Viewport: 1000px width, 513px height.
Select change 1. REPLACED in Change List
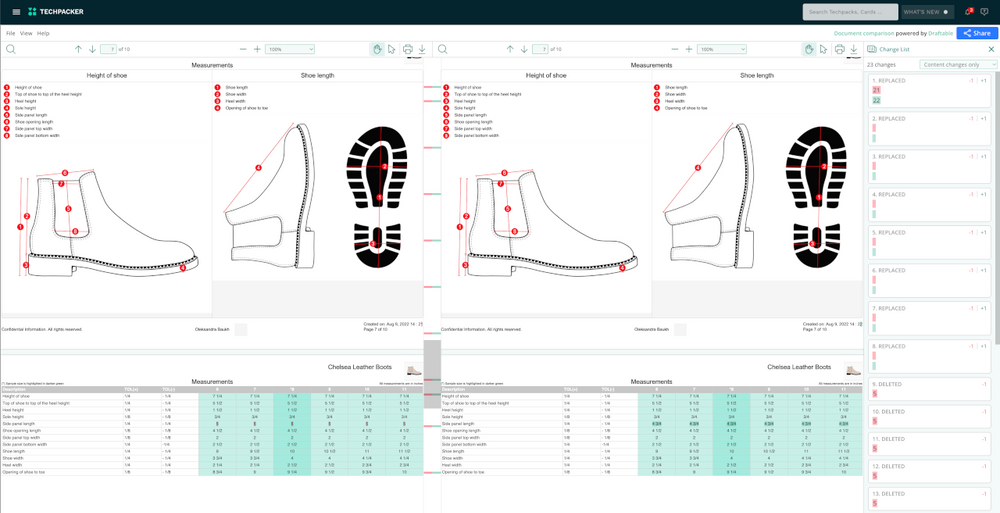929,91
